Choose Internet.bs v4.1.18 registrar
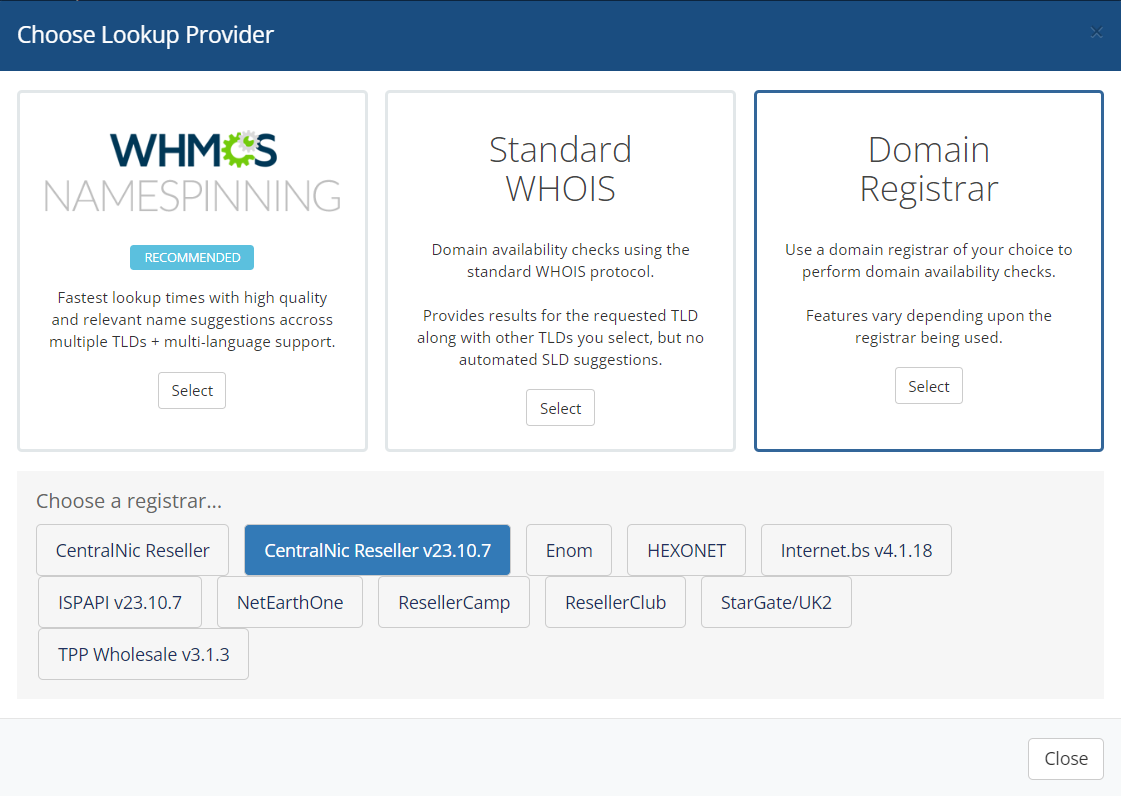 [856, 550]
